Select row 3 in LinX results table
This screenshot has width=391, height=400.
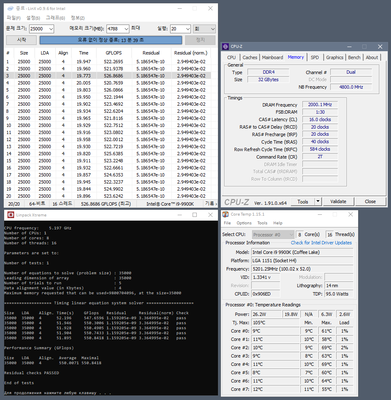click(108, 76)
